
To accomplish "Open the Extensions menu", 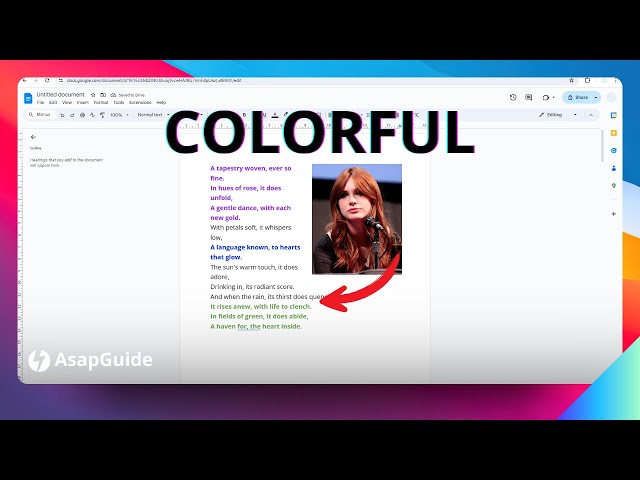I will [140, 102].
